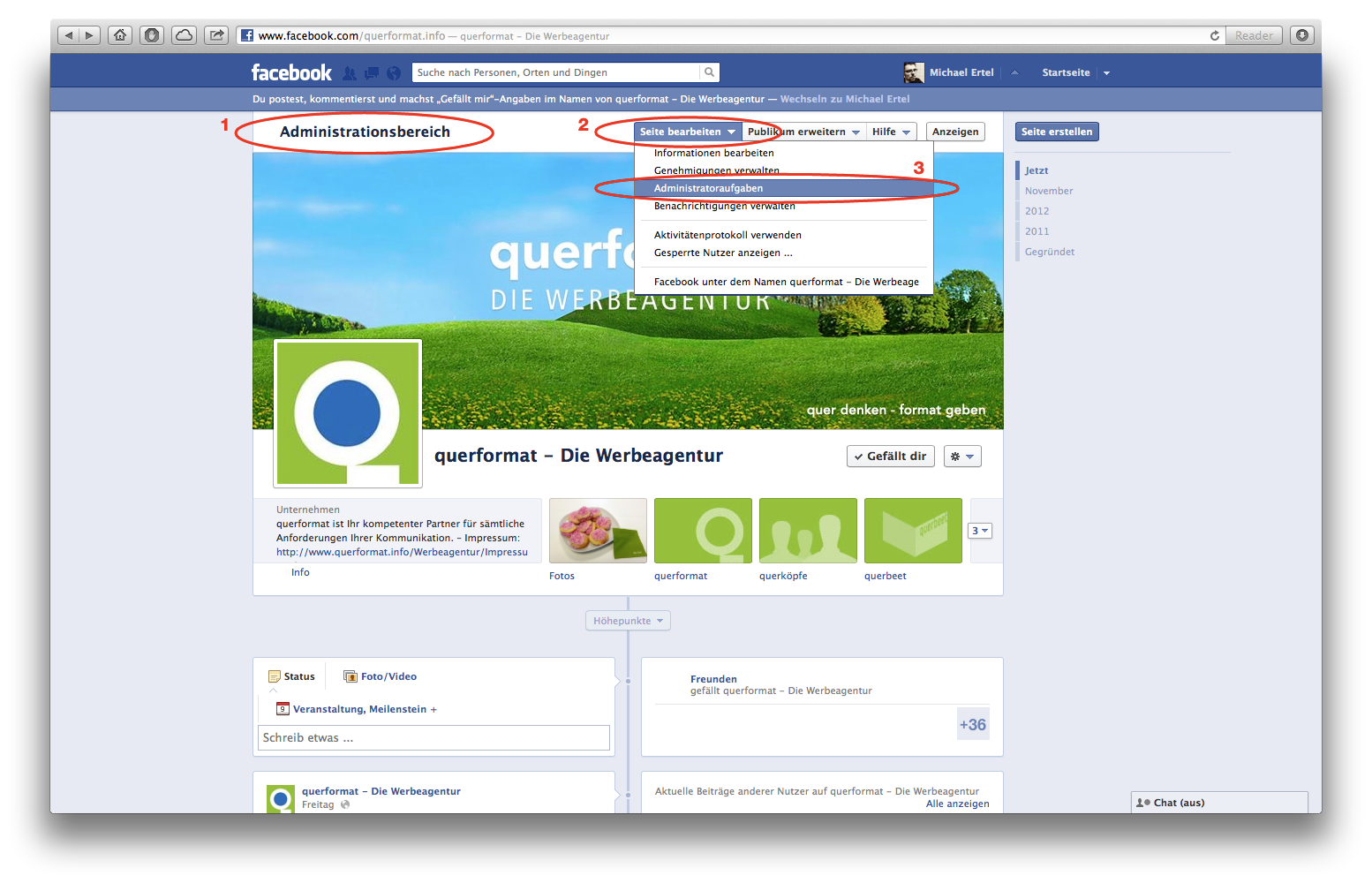Go to Startseite
The image size is (1372, 883).
click(x=1066, y=72)
